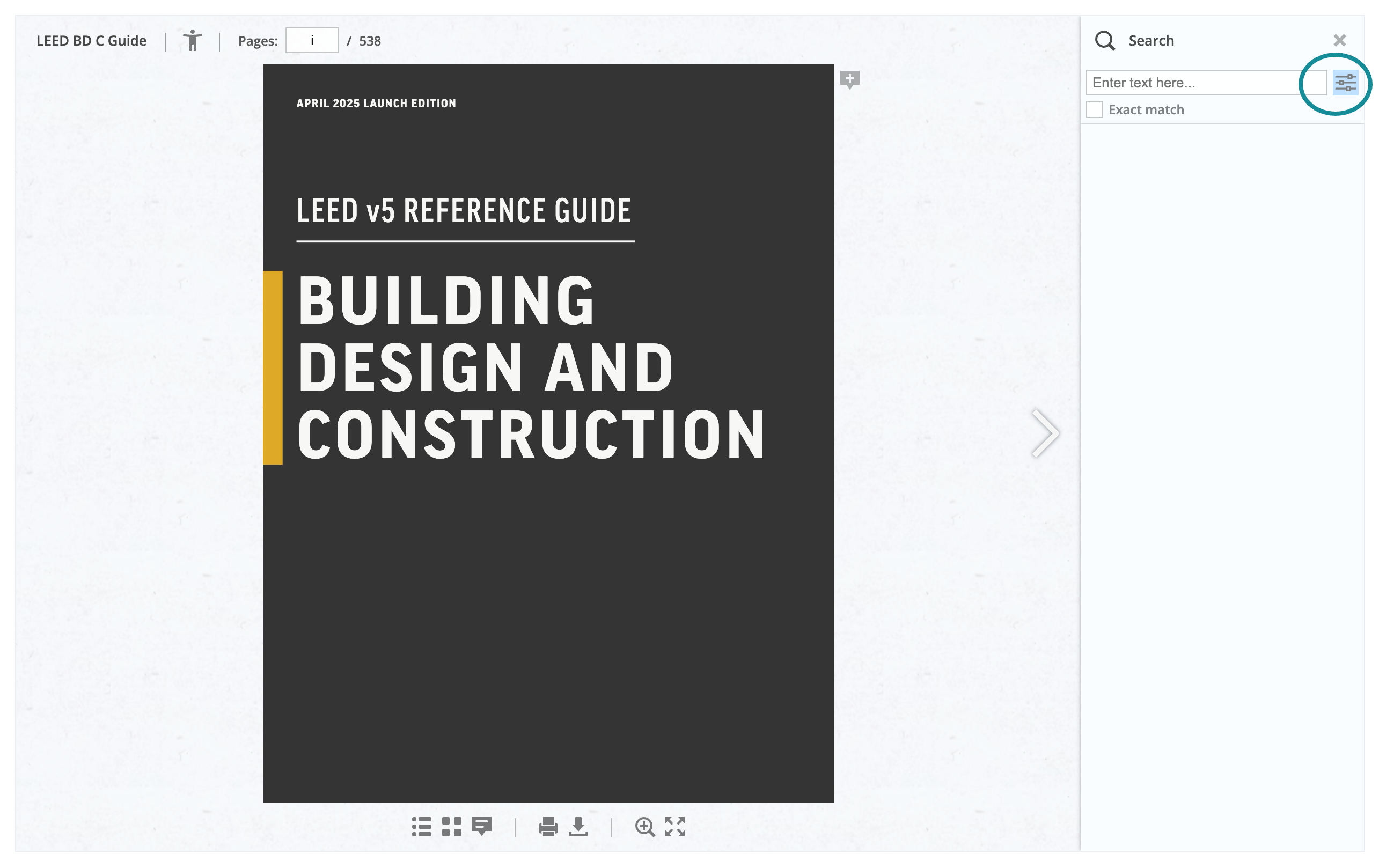Screen dimensions: 1379x868
Task: Go to the next page arrow
Action: point(1045,433)
